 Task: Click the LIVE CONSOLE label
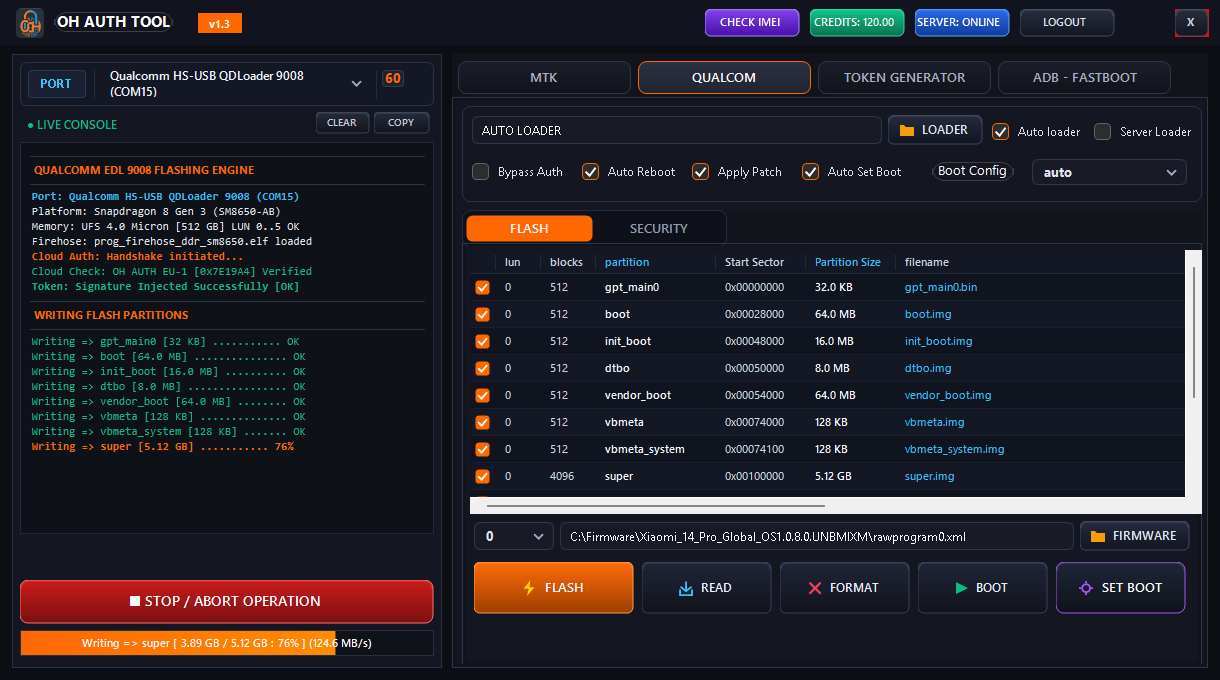72,125
